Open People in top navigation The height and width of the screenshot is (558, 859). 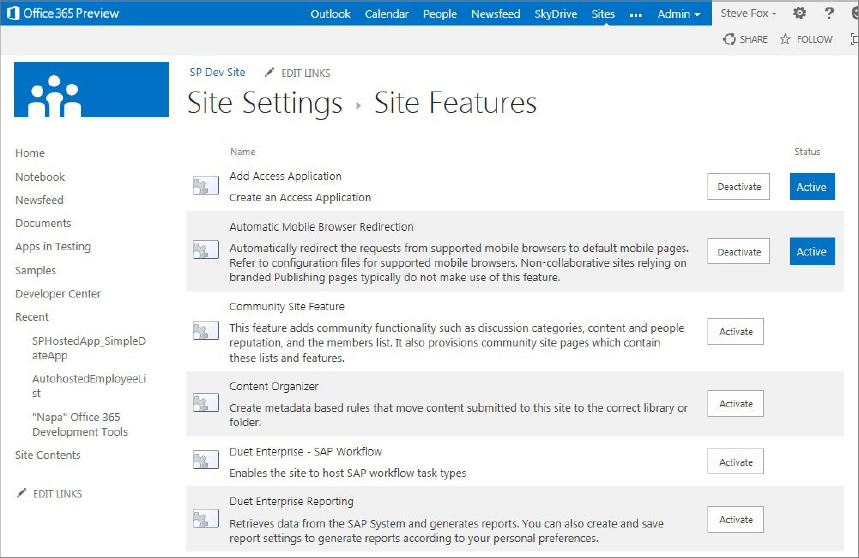(439, 14)
